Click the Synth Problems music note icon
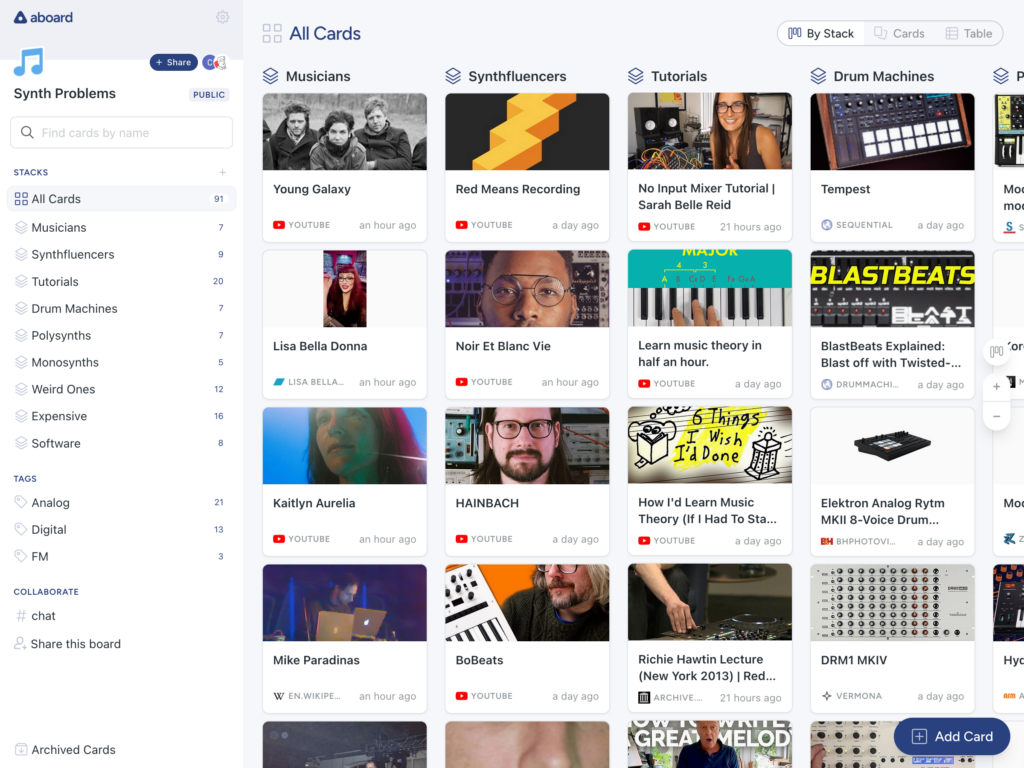This screenshot has width=1024, height=768. click(29, 62)
